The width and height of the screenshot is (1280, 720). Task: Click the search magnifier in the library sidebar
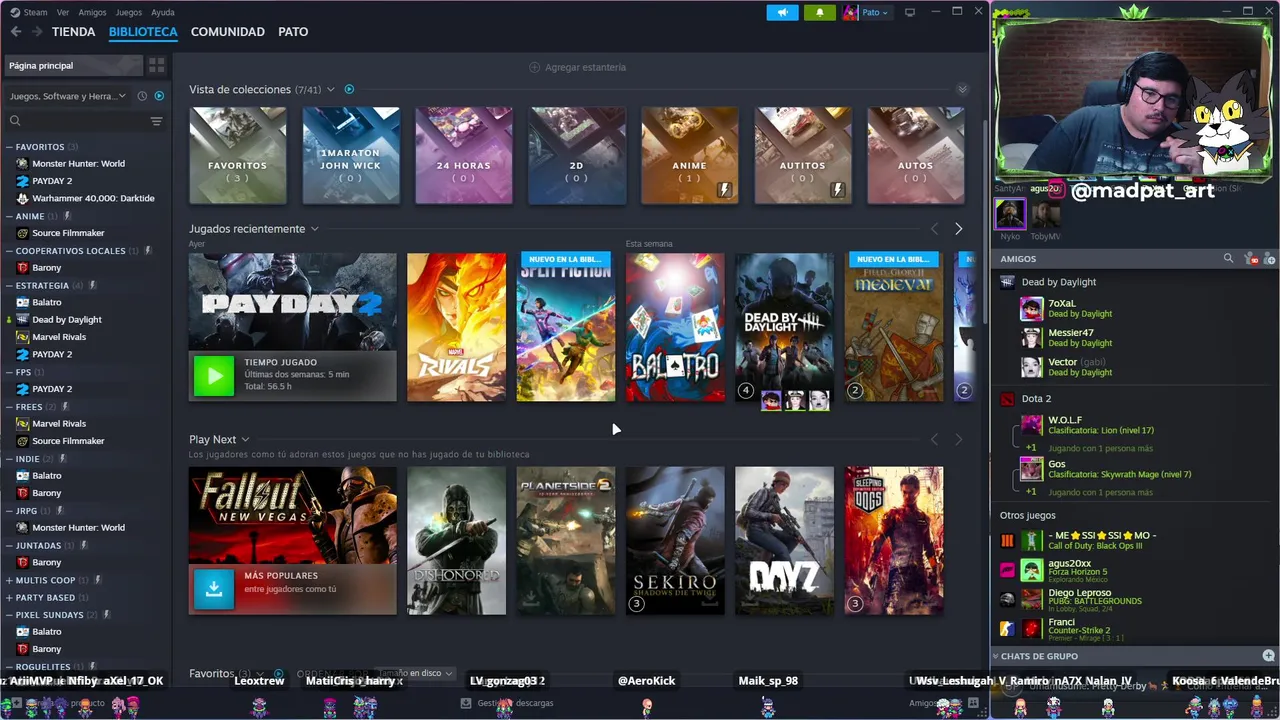tap(15, 121)
